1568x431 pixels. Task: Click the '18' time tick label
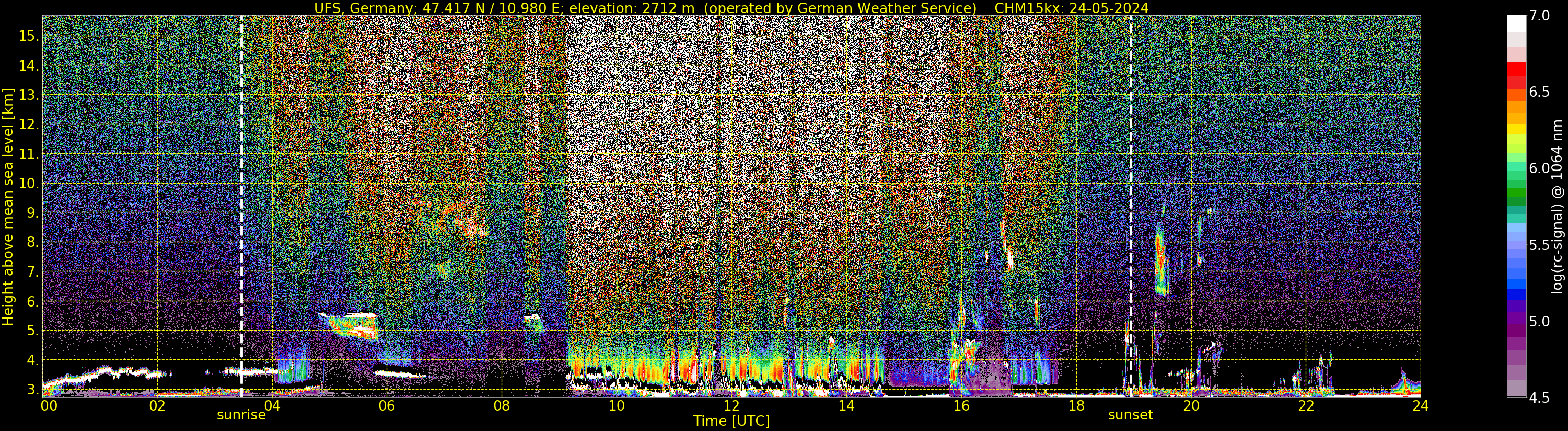click(1076, 405)
